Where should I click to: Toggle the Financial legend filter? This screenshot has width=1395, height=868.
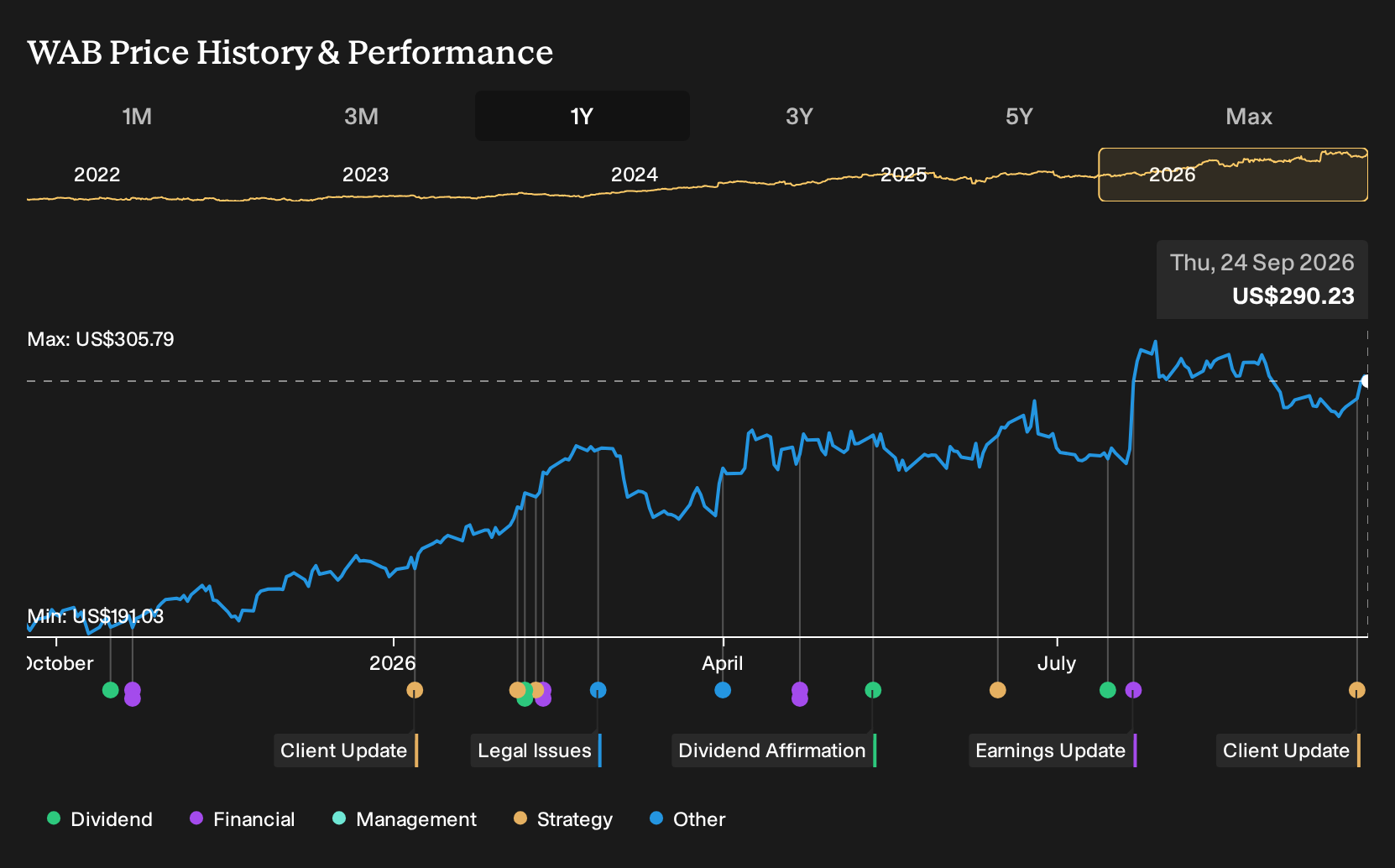[243, 818]
